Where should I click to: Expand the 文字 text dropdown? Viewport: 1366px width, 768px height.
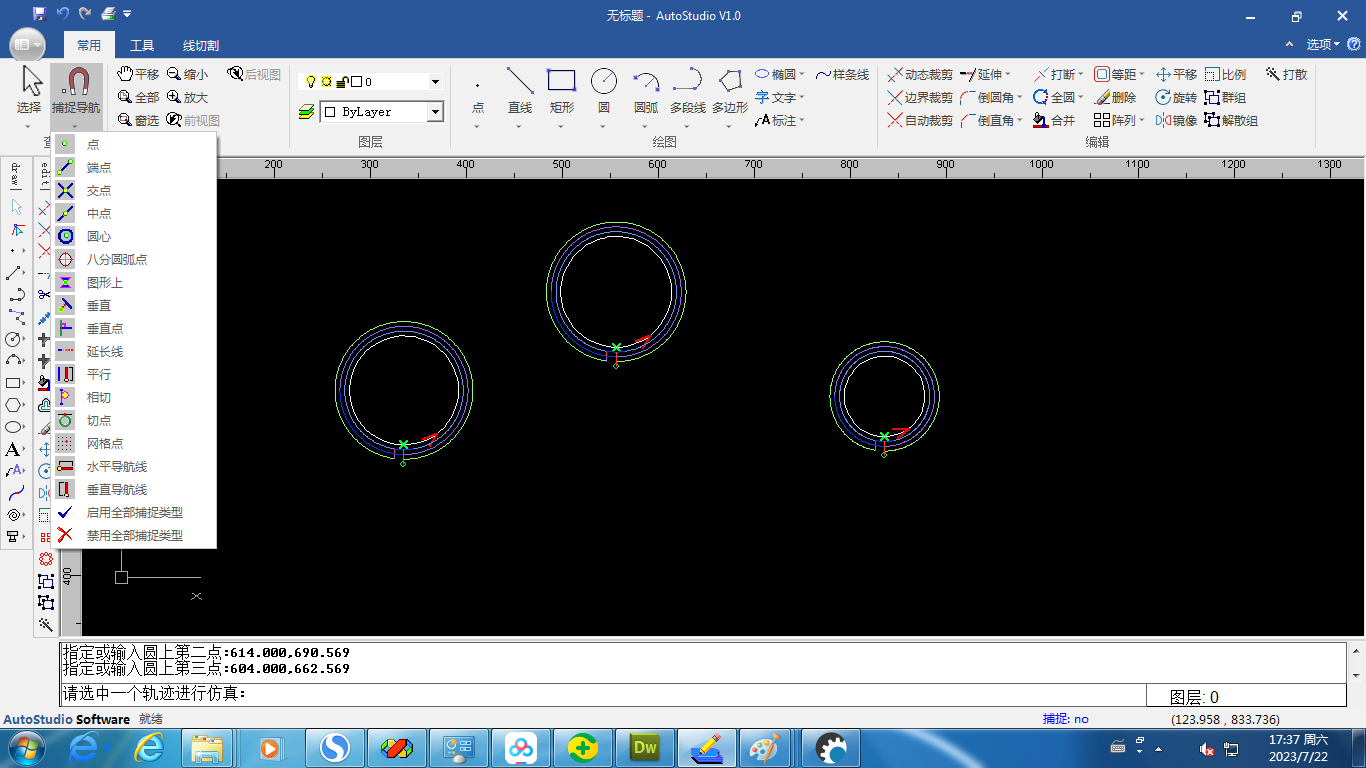click(804, 97)
